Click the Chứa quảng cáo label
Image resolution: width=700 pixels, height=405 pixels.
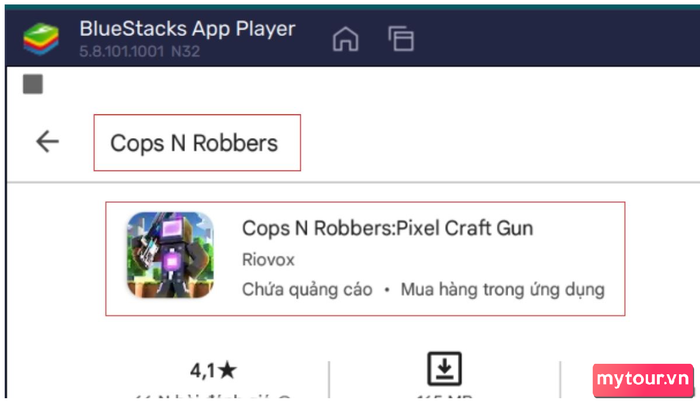pos(307,289)
